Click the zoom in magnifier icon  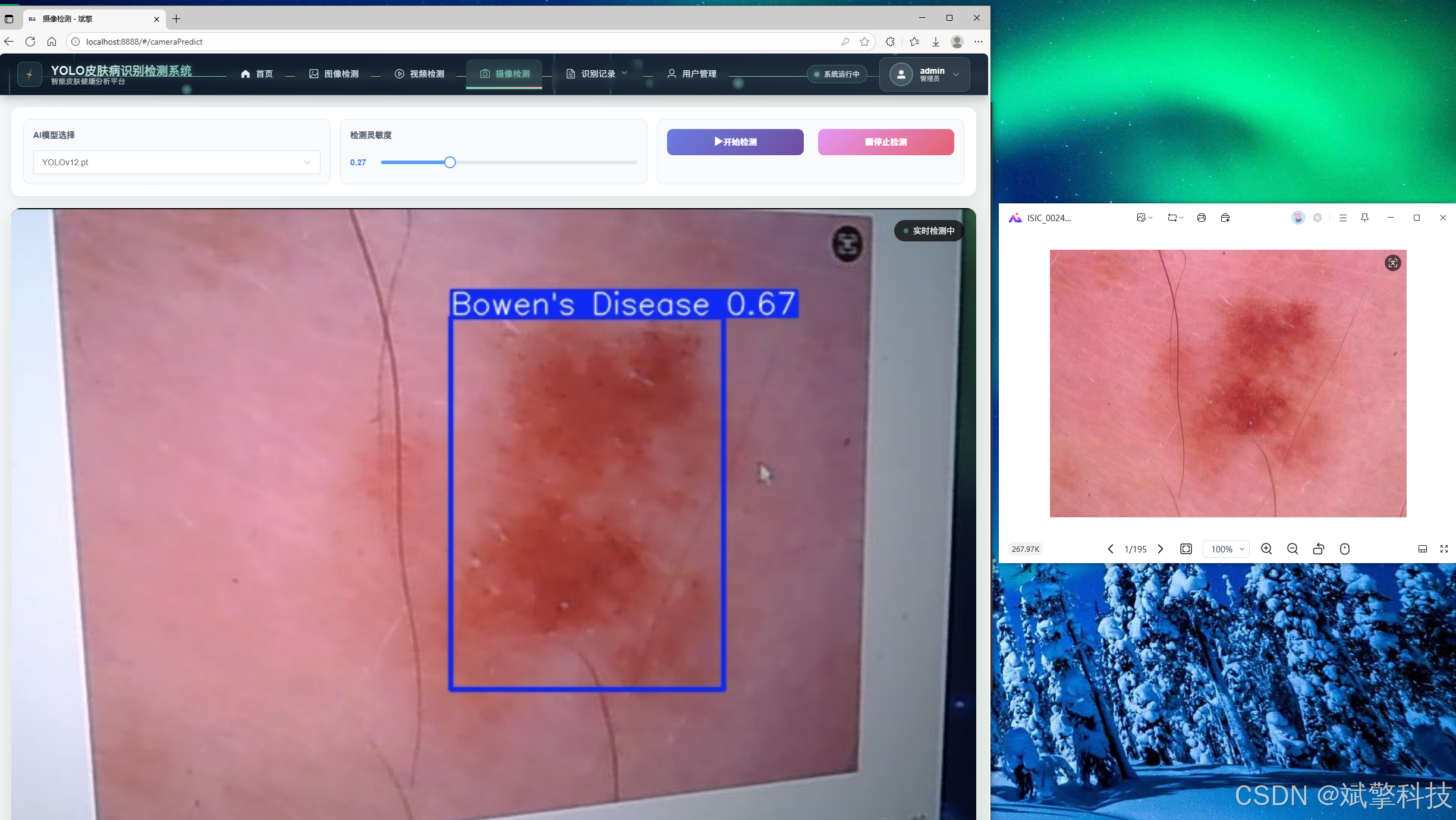[x=1266, y=549]
